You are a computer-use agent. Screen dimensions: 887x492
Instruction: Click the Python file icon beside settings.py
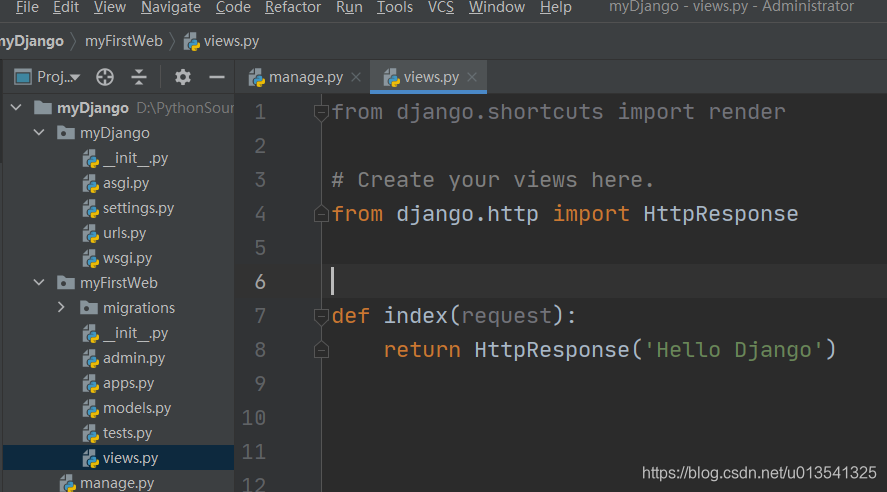coord(91,209)
